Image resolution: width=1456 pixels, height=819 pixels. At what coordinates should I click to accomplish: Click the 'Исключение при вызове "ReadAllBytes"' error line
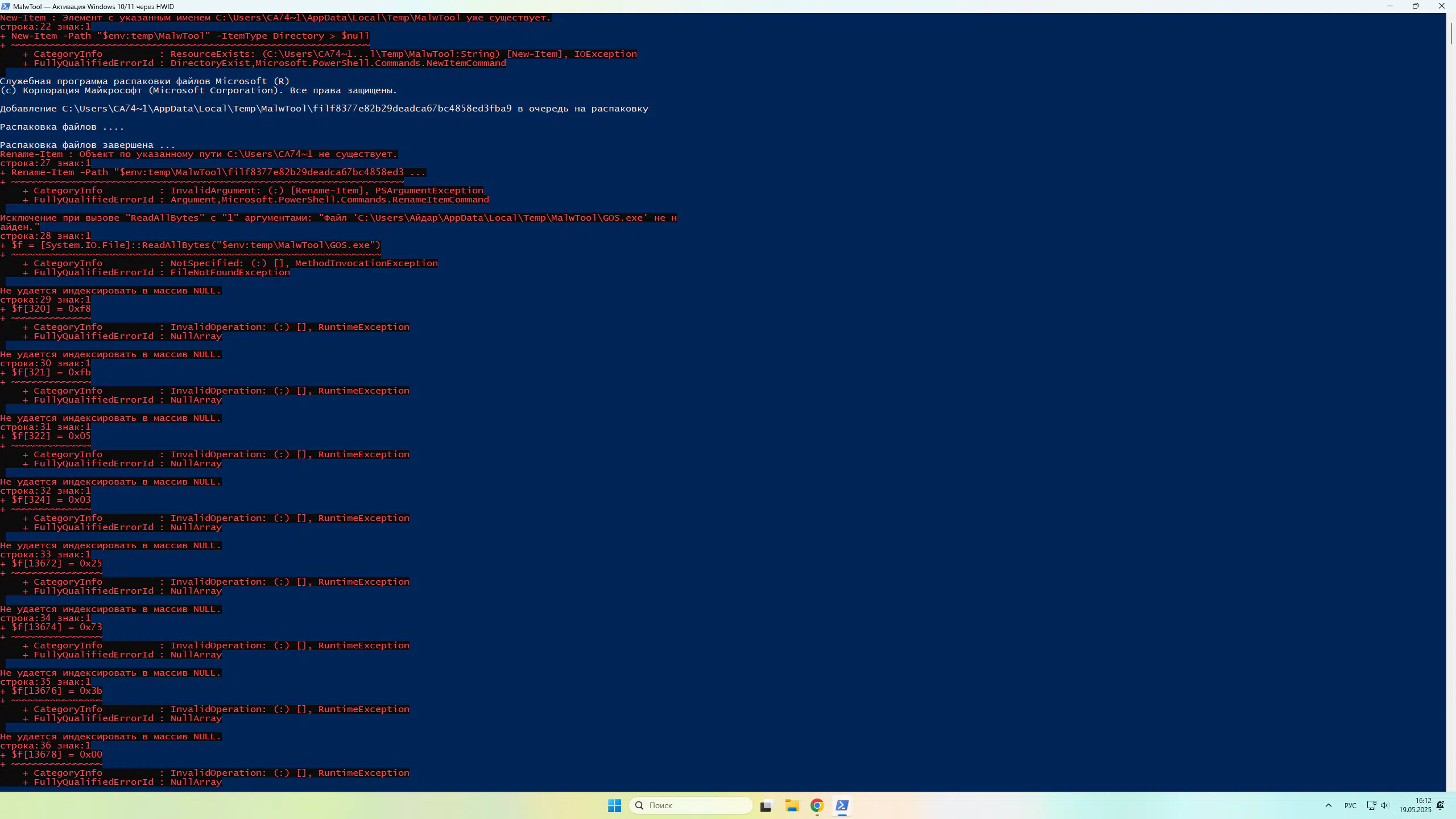point(338,218)
